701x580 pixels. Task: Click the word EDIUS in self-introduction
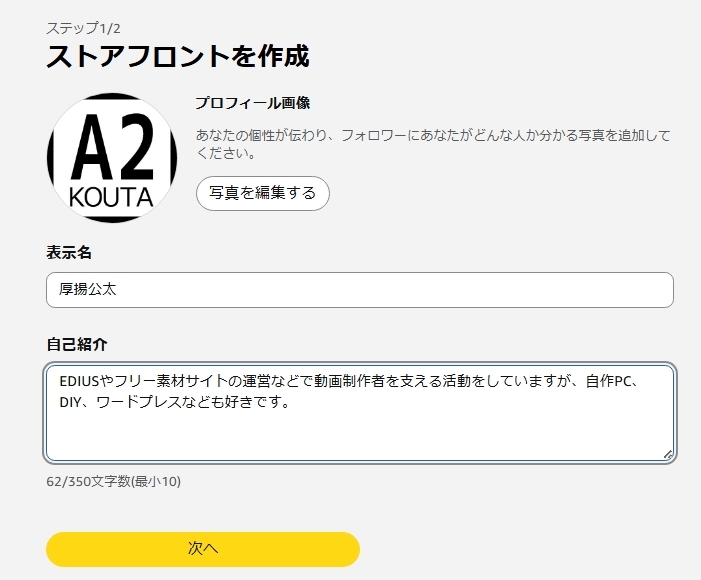click(79, 381)
